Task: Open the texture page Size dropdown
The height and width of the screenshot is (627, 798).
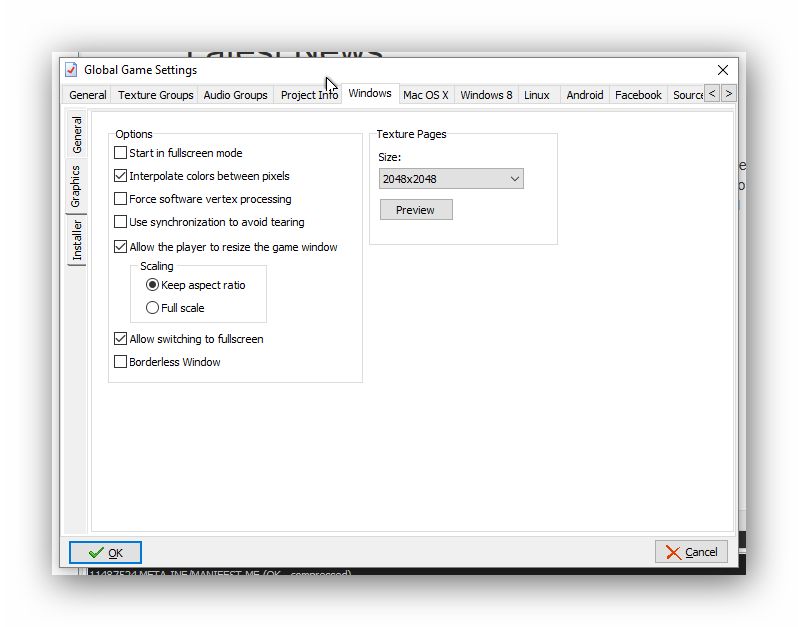Action: coord(451,179)
